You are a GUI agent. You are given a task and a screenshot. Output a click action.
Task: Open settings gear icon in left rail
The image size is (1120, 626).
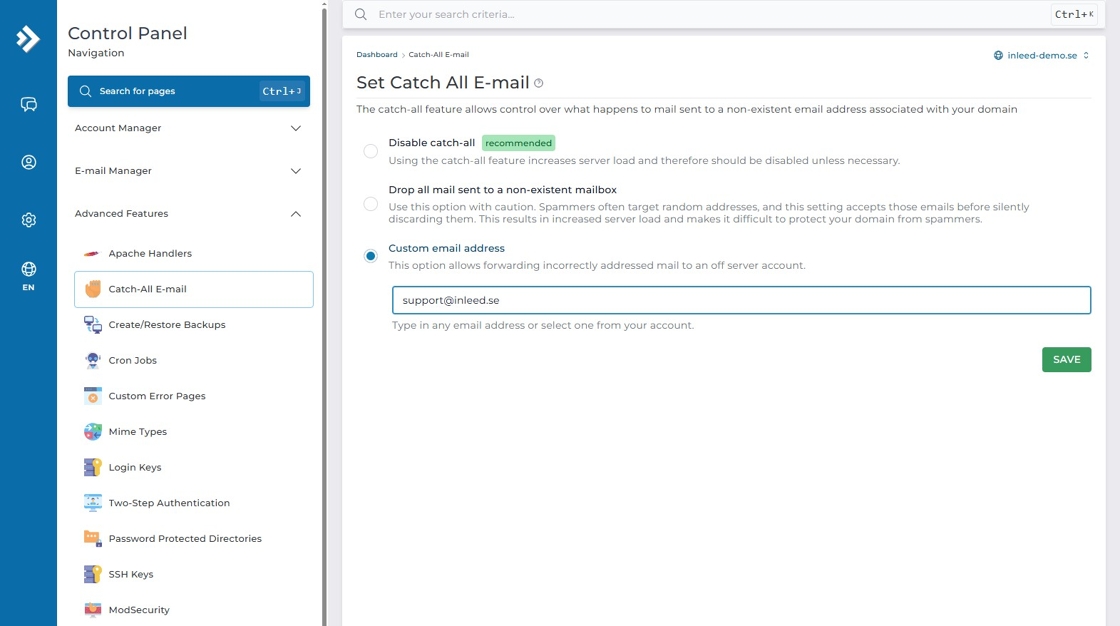[x=28, y=220]
